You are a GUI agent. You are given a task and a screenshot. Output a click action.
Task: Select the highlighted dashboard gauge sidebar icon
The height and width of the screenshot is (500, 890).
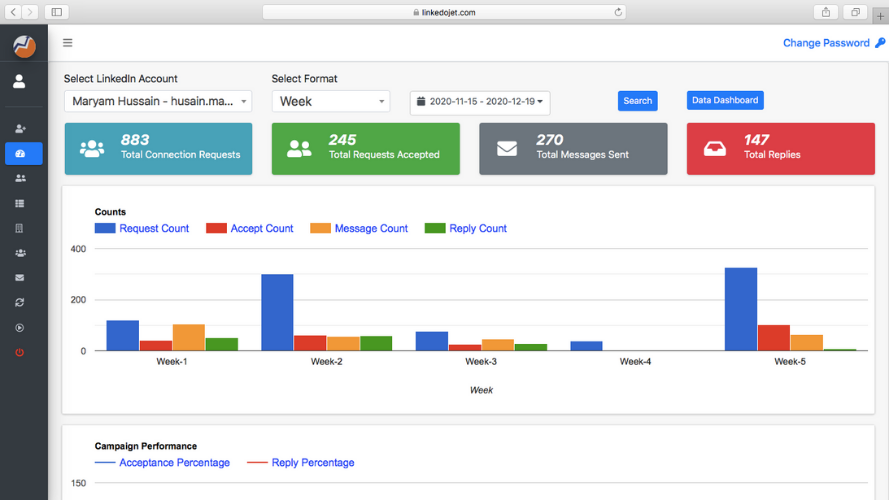point(23,154)
